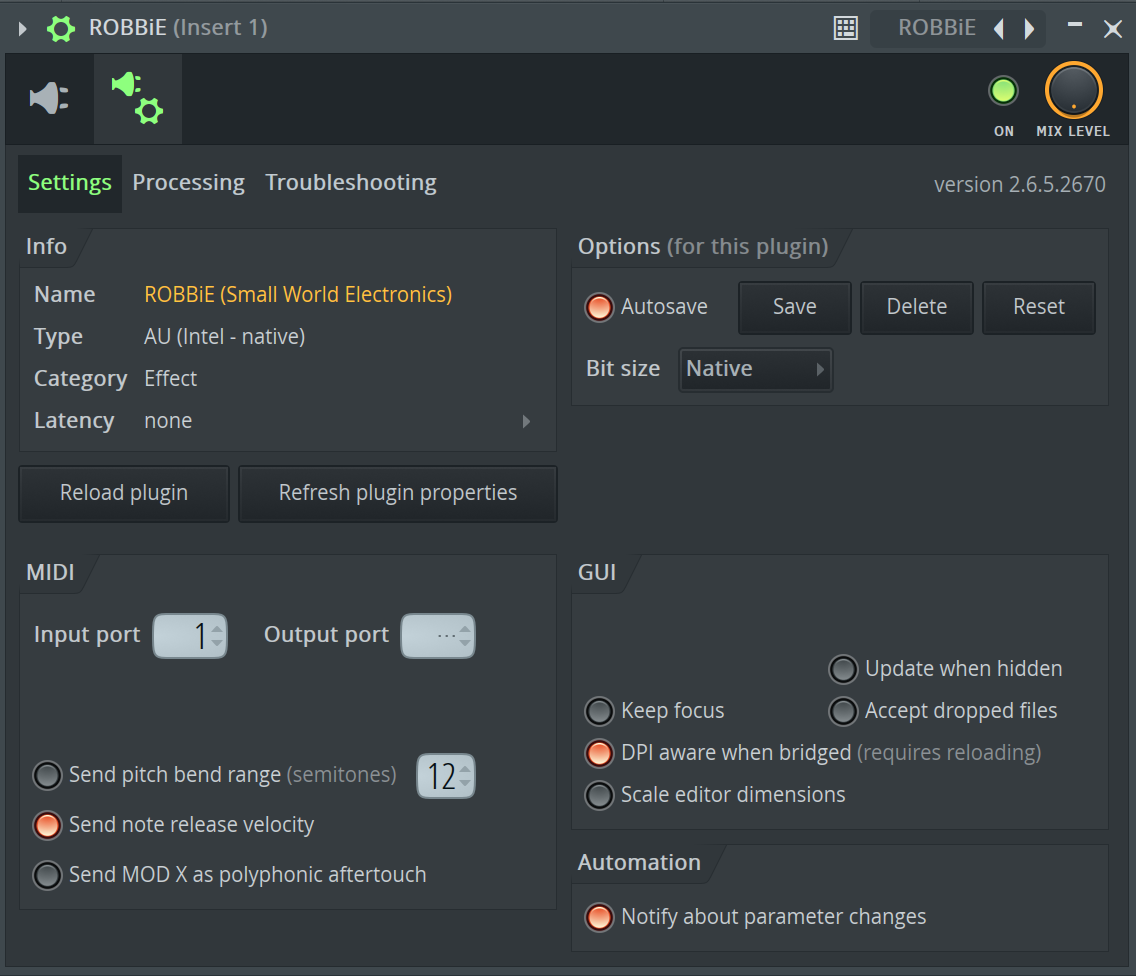
Task: Disable Autosave option
Action: pos(599,307)
